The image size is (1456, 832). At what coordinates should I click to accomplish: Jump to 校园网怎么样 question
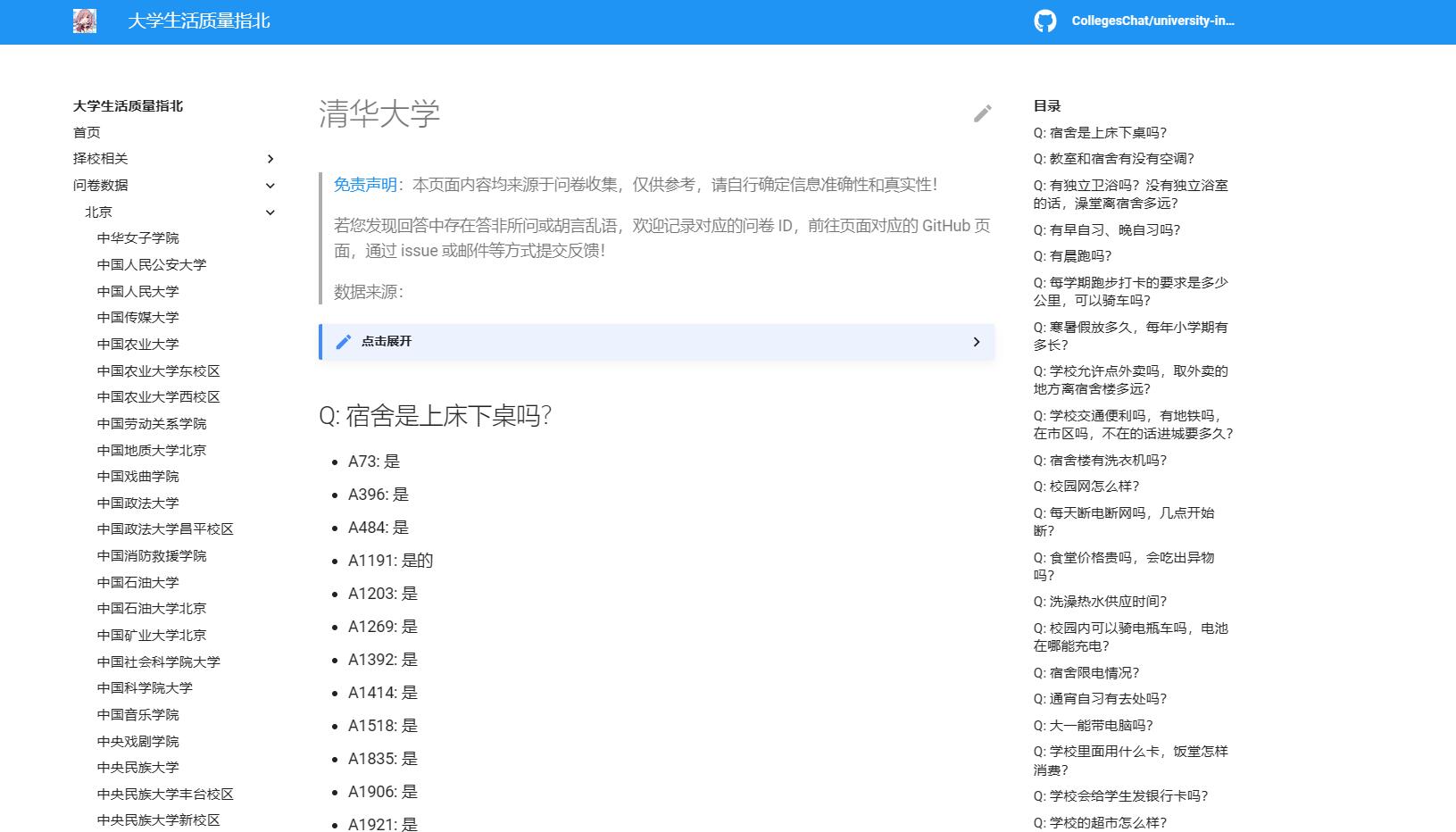pos(1086,487)
